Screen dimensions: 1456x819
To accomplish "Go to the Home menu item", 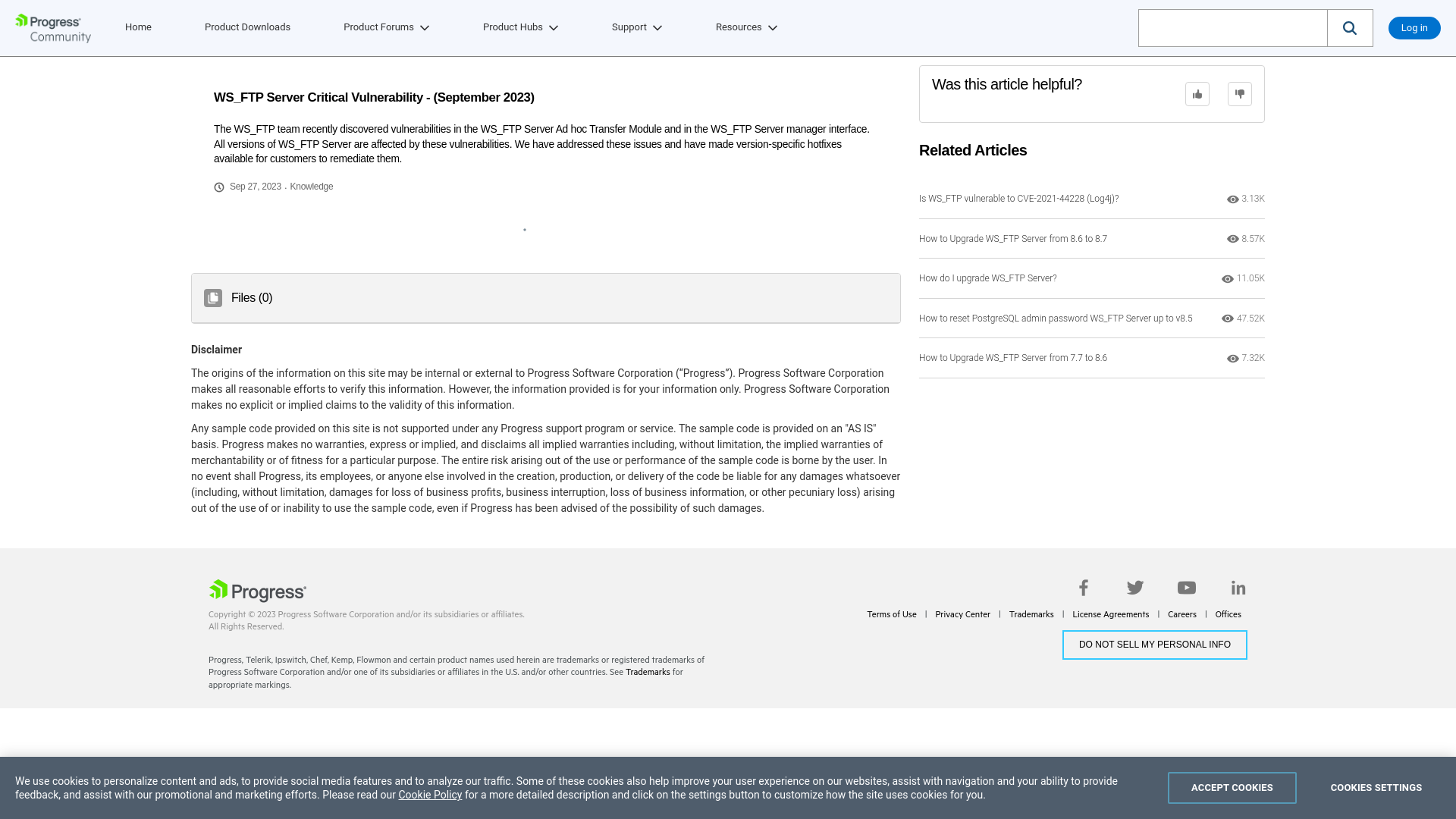I will [x=138, y=27].
